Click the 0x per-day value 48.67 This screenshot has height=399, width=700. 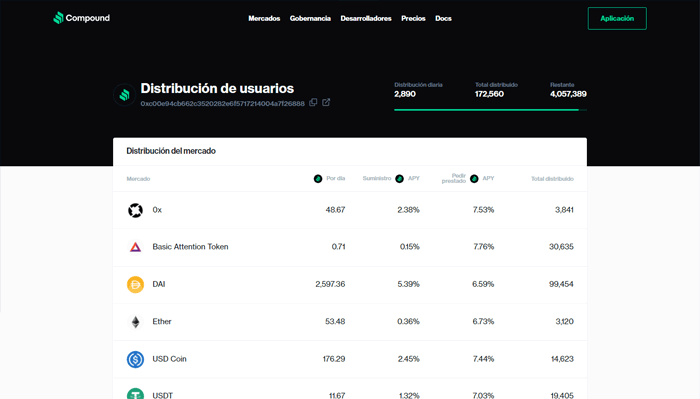(335, 210)
